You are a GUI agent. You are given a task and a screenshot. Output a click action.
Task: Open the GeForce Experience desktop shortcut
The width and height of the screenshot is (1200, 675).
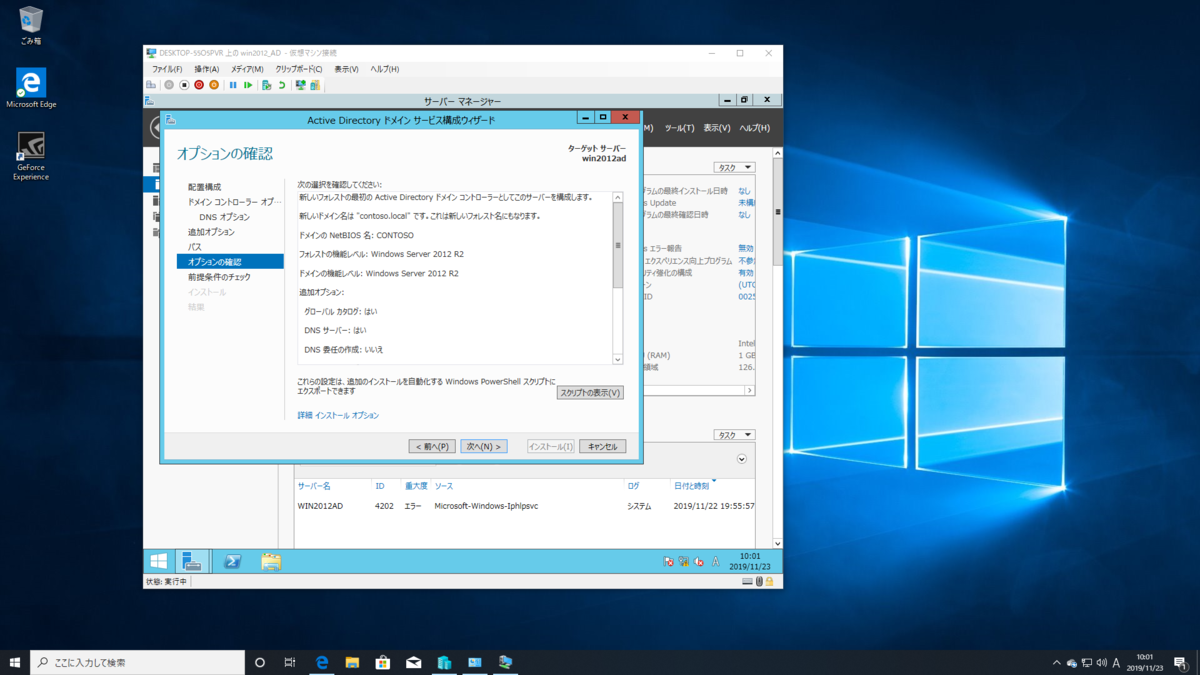click(x=31, y=157)
